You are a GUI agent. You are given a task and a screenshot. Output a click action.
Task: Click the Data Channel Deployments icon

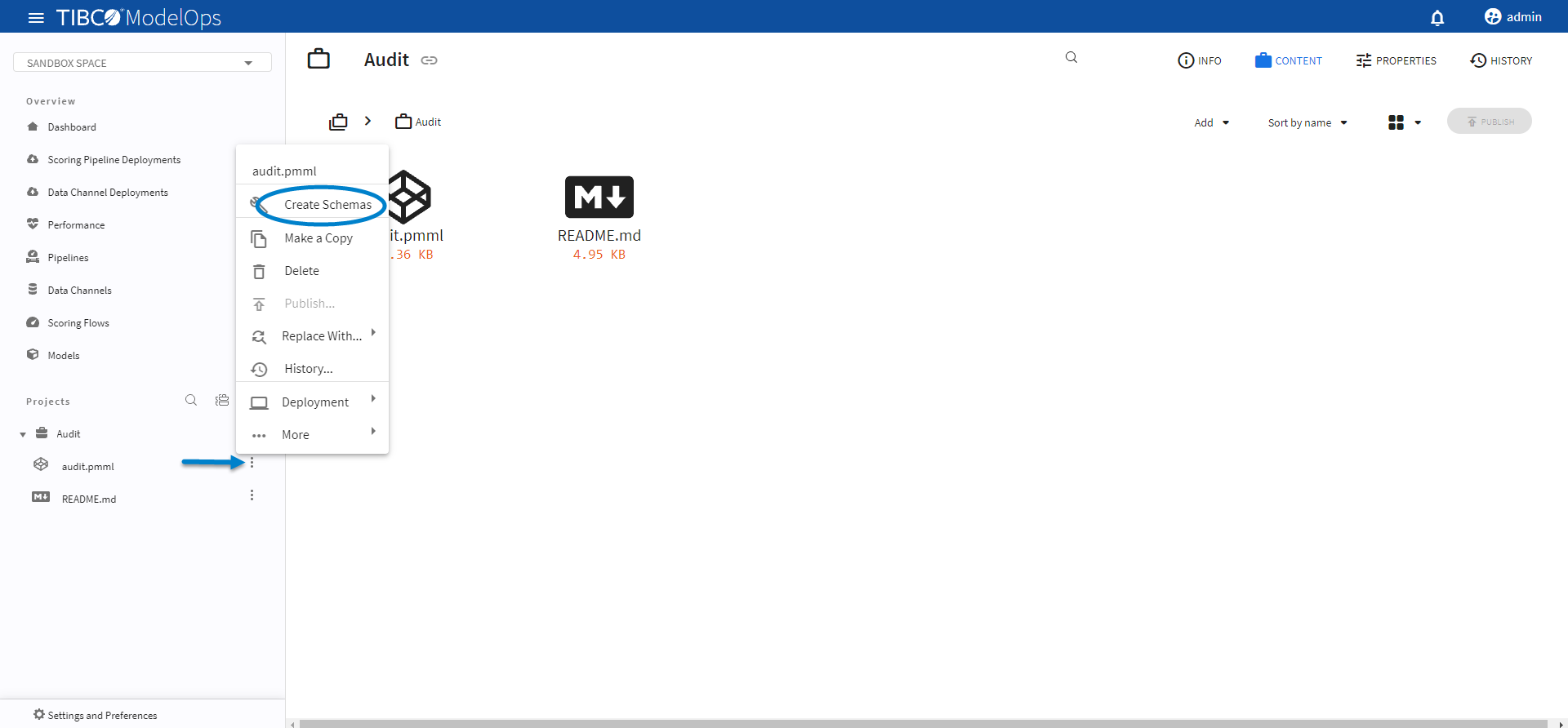click(x=33, y=192)
